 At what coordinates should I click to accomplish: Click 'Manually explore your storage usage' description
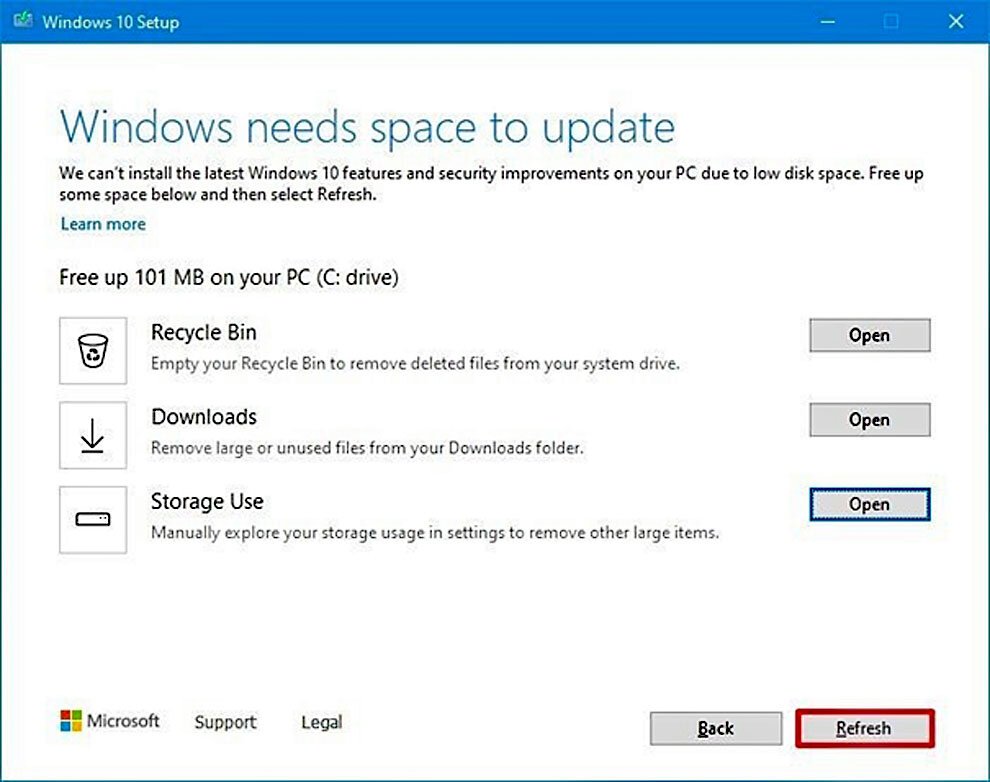point(434,533)
